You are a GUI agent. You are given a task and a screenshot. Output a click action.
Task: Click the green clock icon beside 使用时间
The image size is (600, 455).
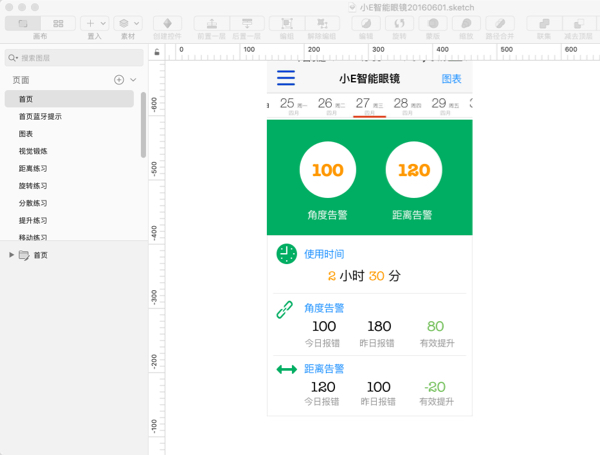point(286,254)
